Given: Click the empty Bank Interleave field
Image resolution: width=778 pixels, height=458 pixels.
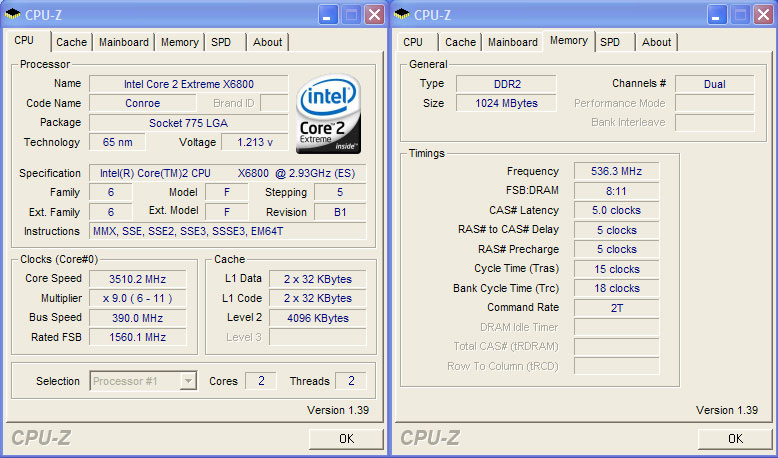Looking at the screenshot, I should pyautogui.click(x=715, y=123).
